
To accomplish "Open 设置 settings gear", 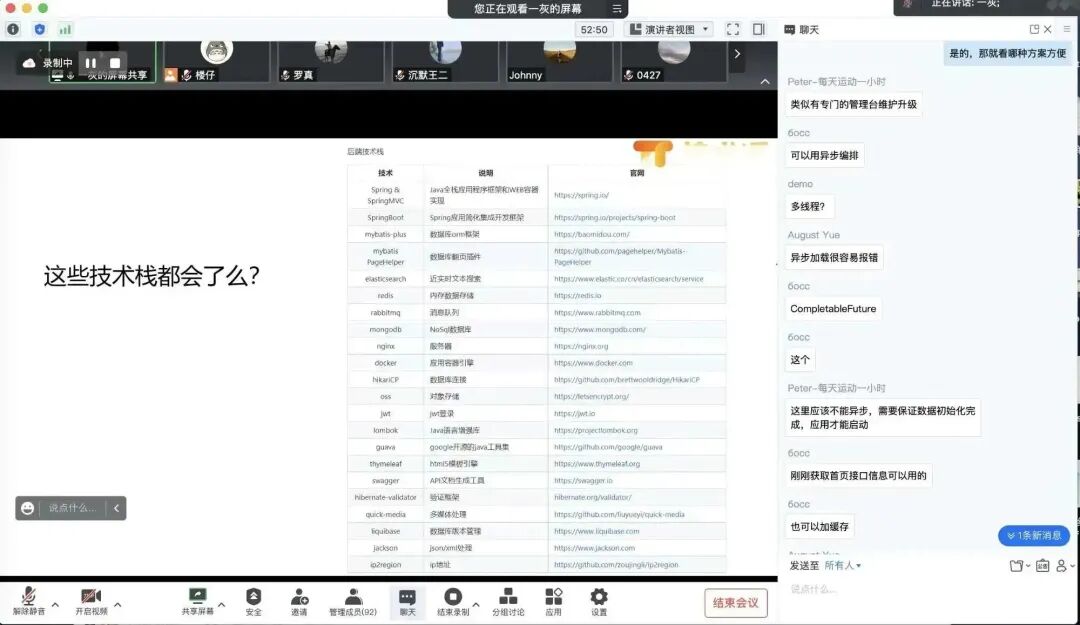I will [x=599, y=602].
